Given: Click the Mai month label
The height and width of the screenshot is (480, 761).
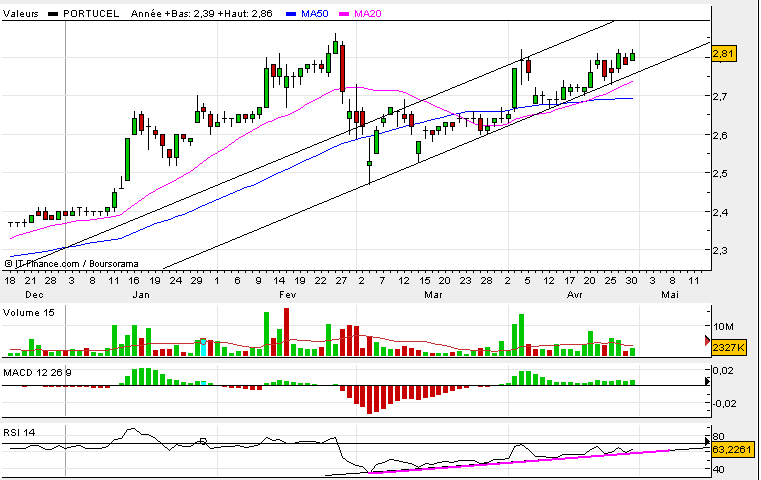Looking at the screenshot, I should [670, 295].
